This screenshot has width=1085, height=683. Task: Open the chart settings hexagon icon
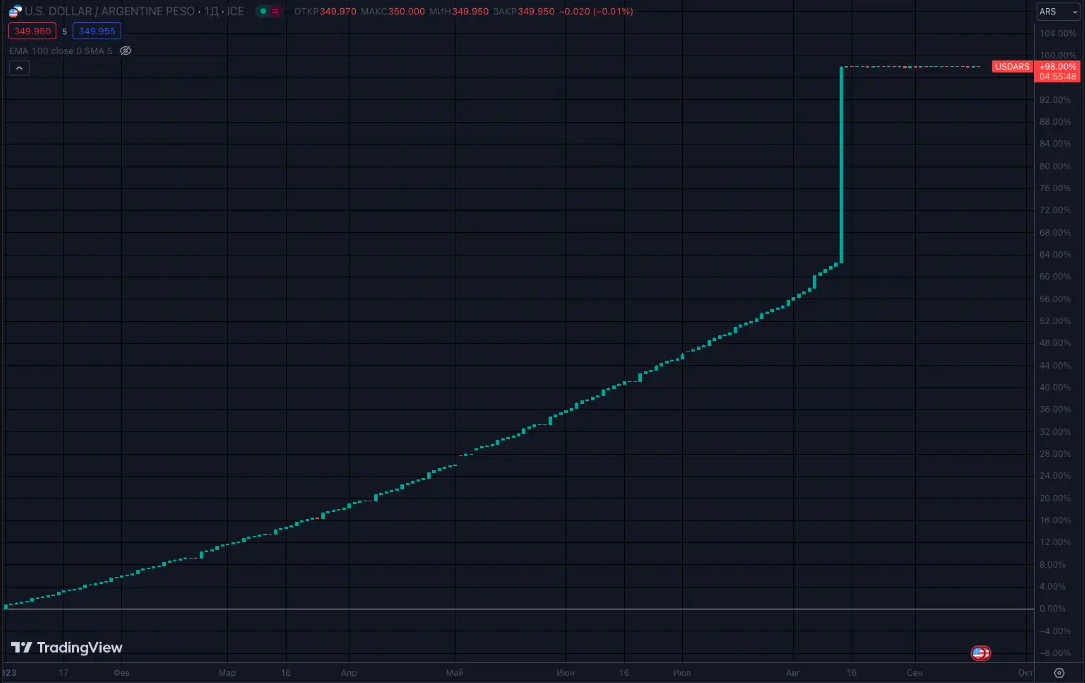(x=1059, y=673)
